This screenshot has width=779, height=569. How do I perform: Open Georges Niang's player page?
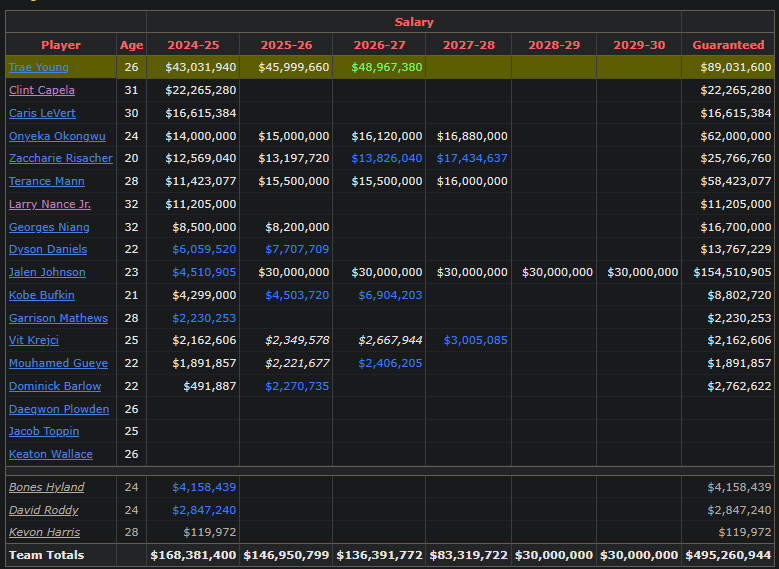[49, 227]
